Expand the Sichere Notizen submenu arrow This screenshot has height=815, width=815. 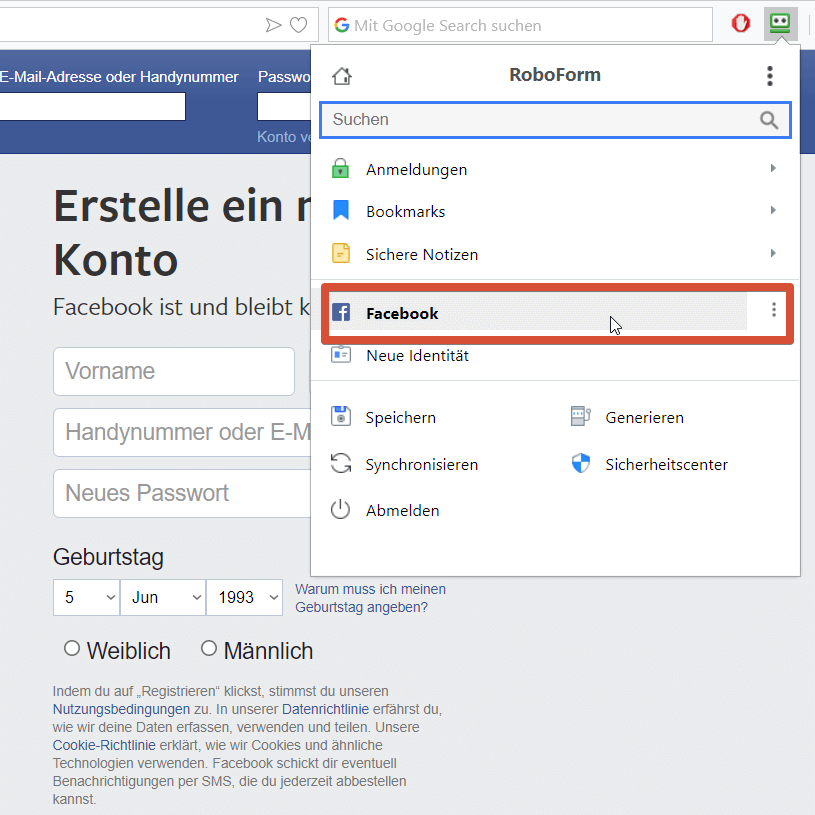(773, 253)
